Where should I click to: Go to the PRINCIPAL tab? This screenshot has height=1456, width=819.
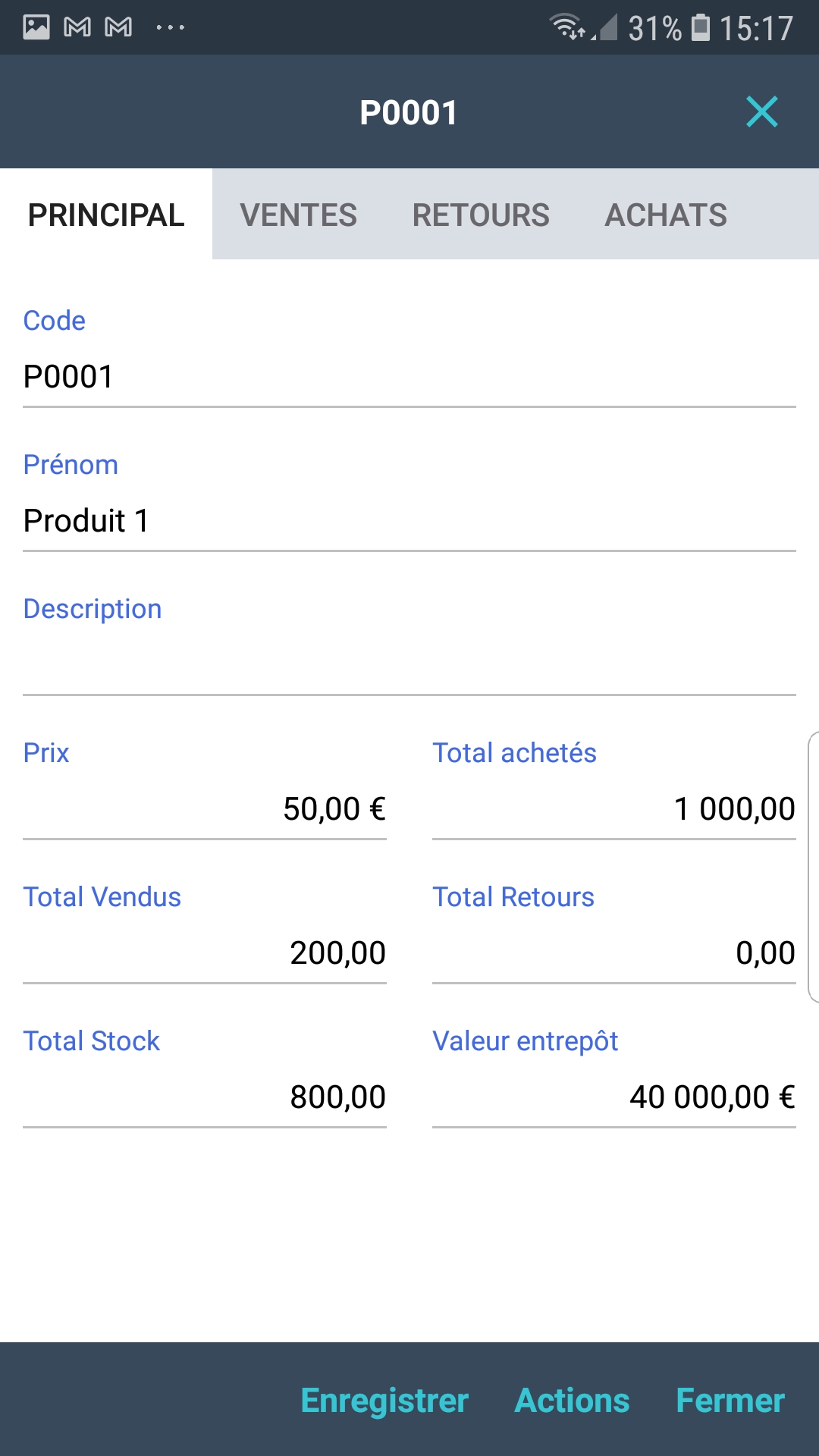106,215
